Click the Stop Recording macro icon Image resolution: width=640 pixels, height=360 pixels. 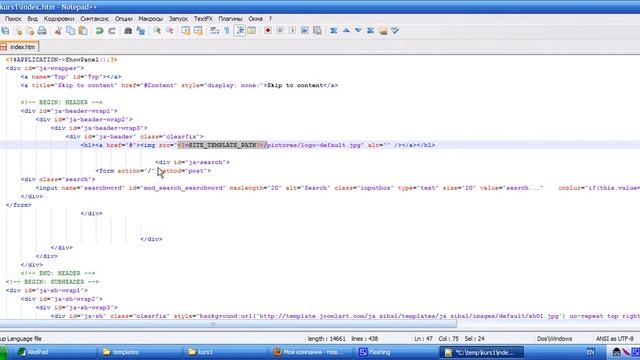pos(280,31)
